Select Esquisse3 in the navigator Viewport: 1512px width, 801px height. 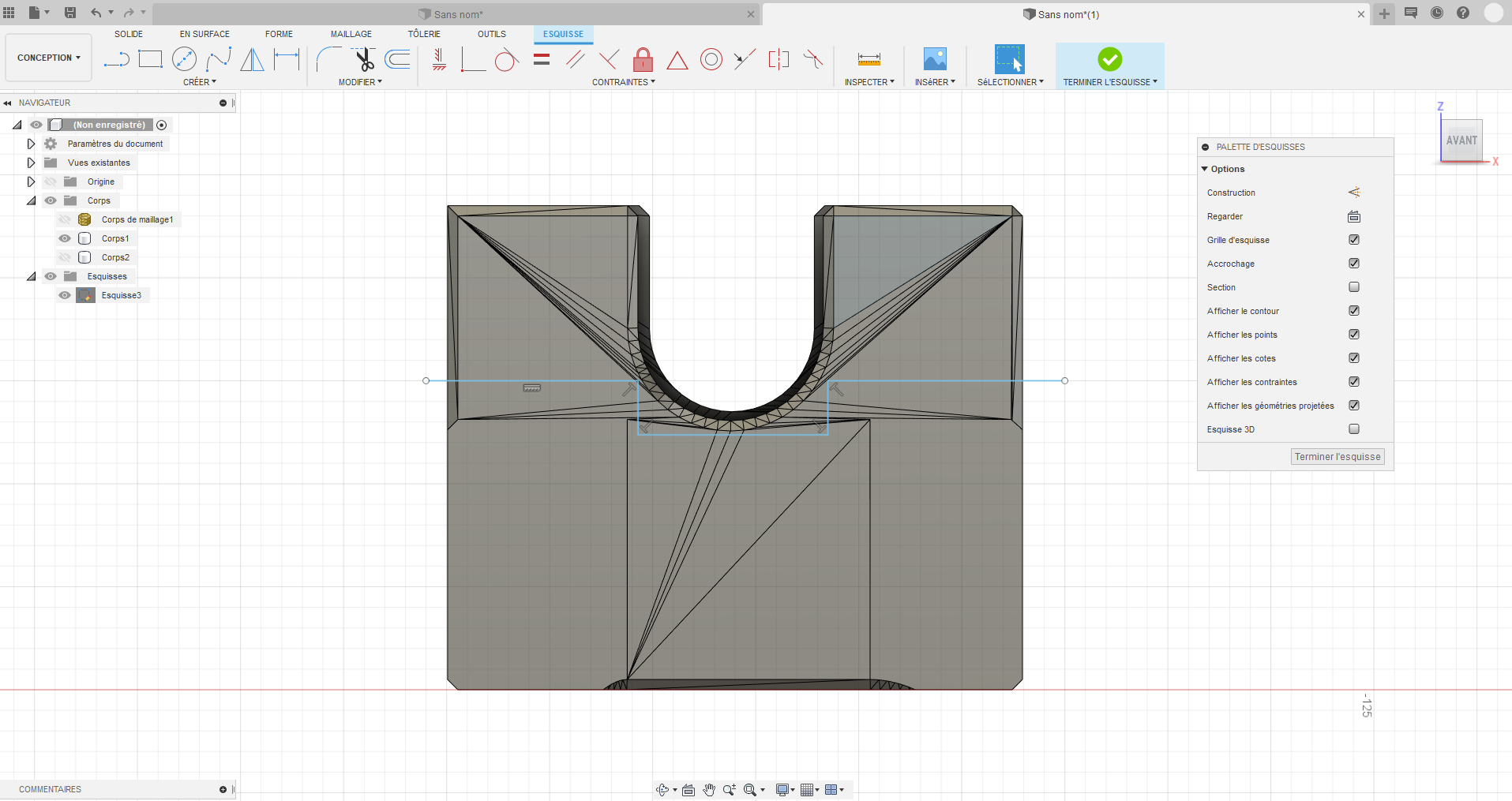click(121, 295)
